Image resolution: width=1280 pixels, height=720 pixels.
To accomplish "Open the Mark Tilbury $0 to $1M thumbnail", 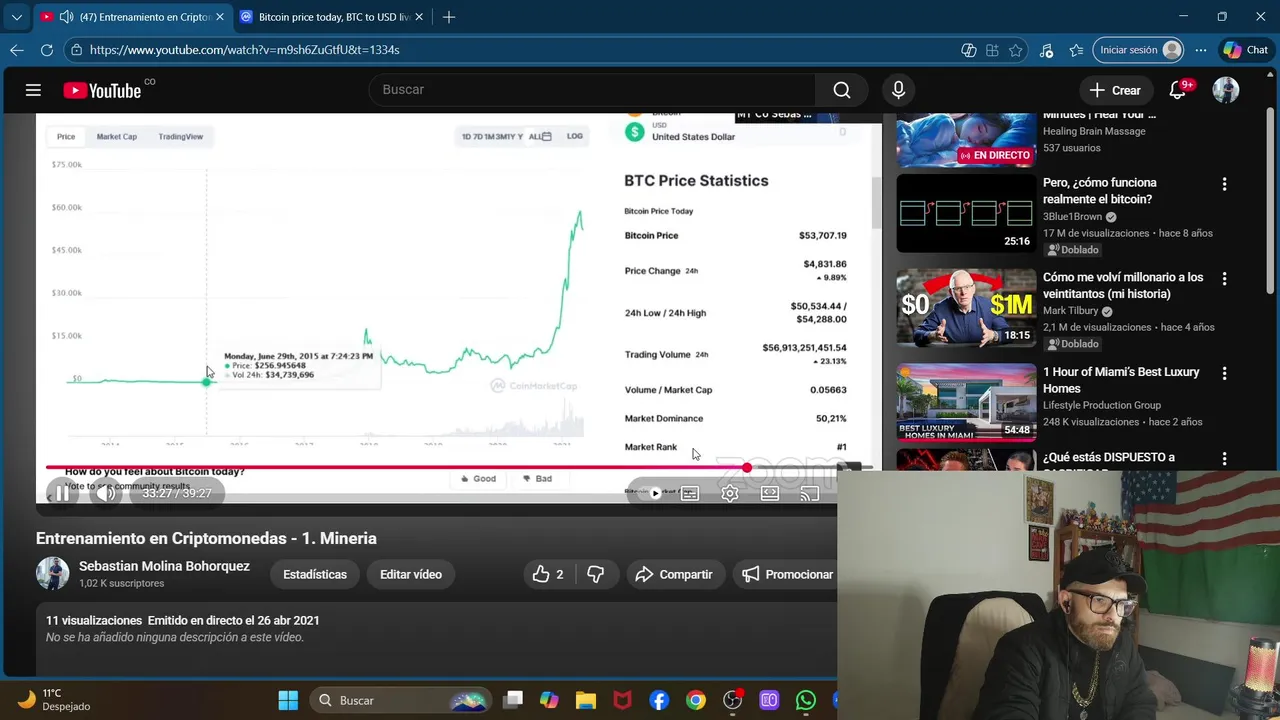I will click(966, 307).
